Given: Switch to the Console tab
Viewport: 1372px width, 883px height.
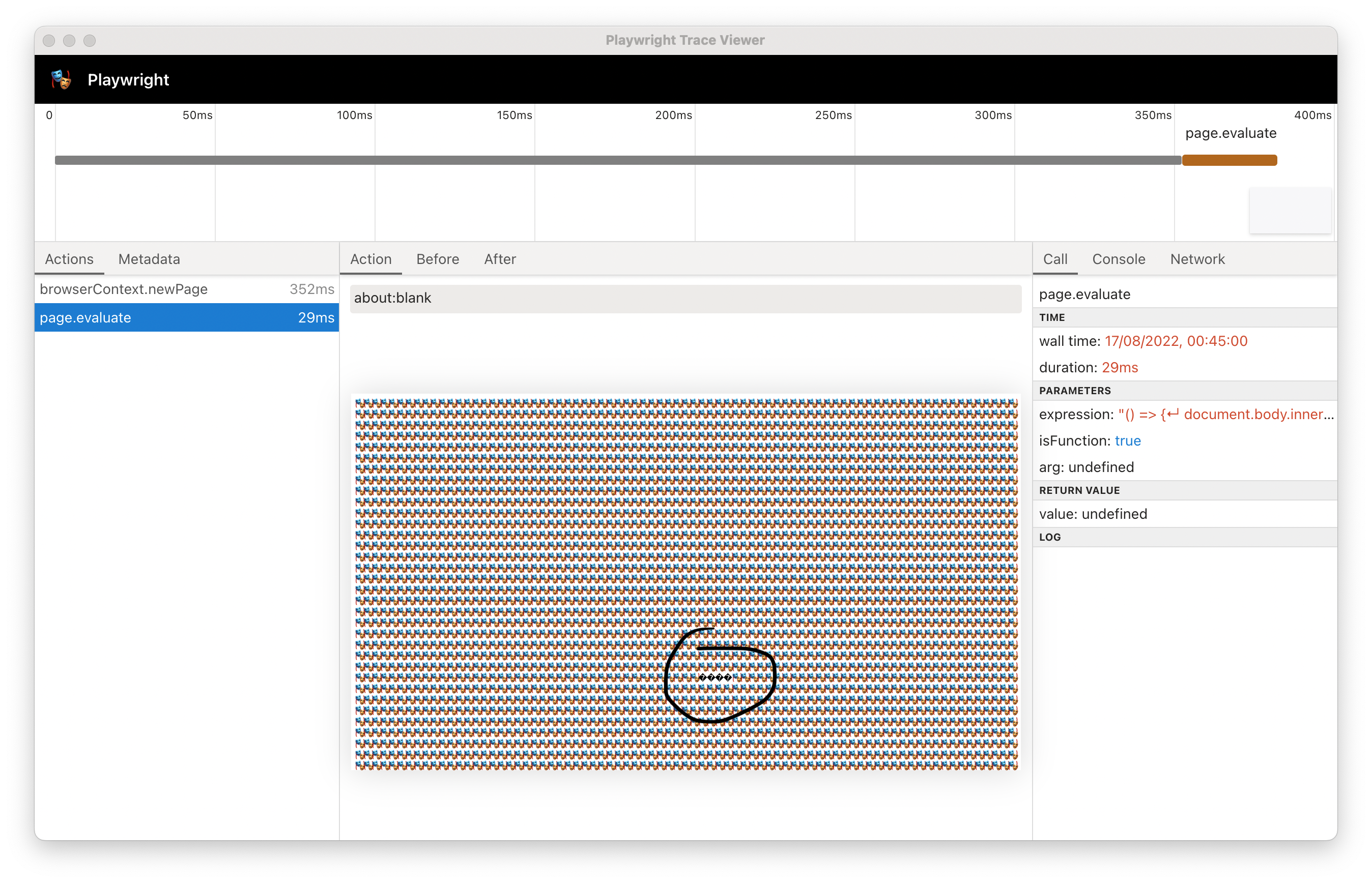Looking at the screenshot, I should 1119,259.
